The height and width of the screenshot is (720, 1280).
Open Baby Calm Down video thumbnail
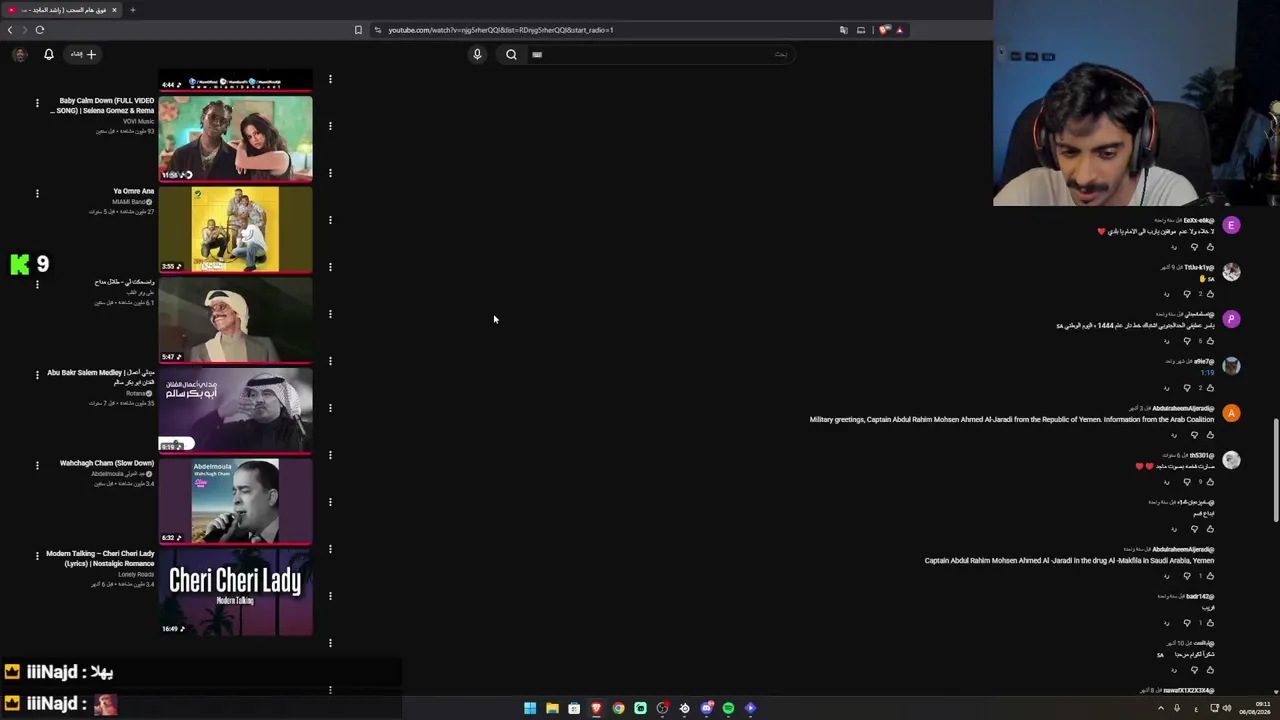tap(235, 138)
